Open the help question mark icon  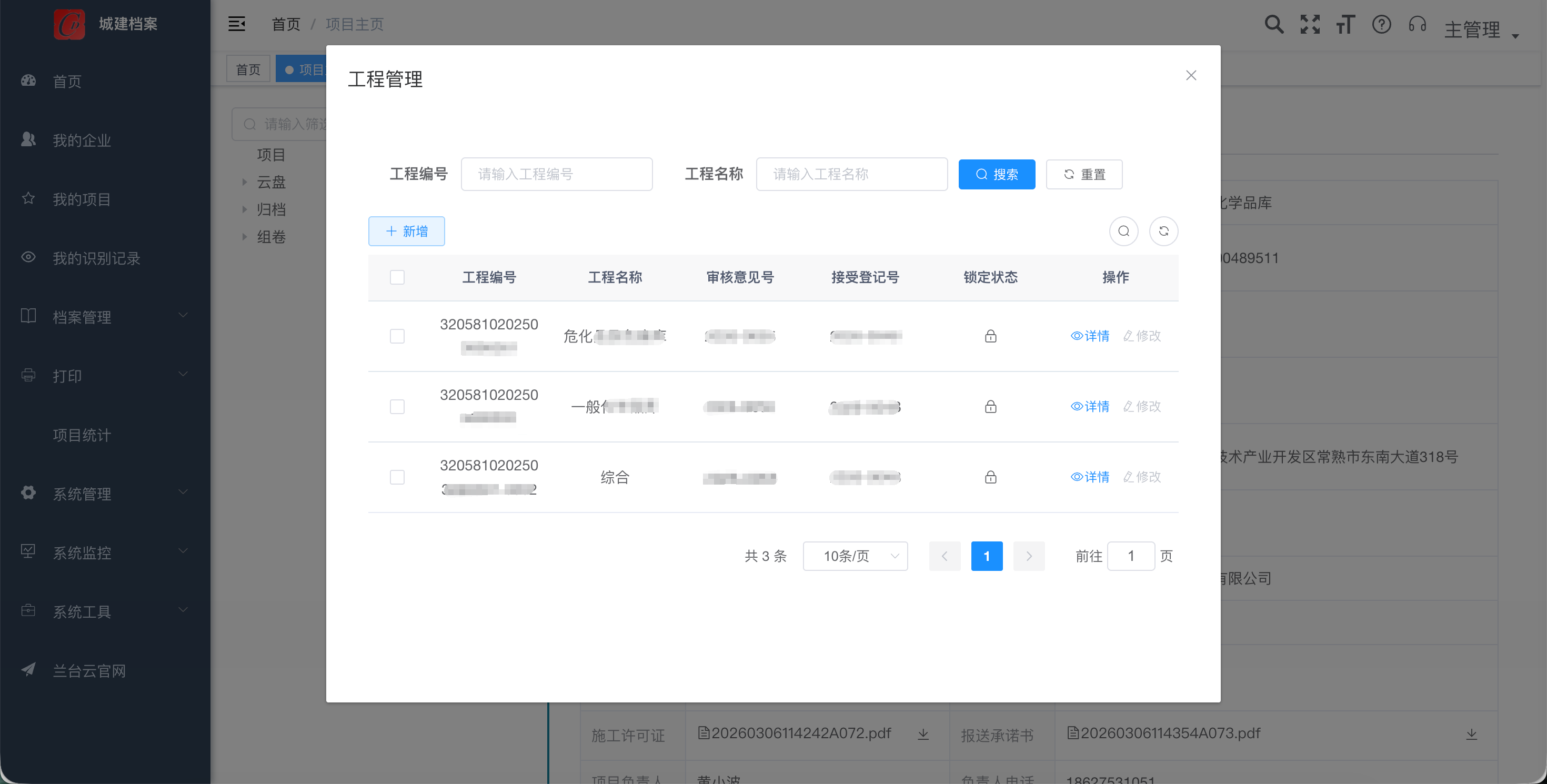click(1381, 24)
